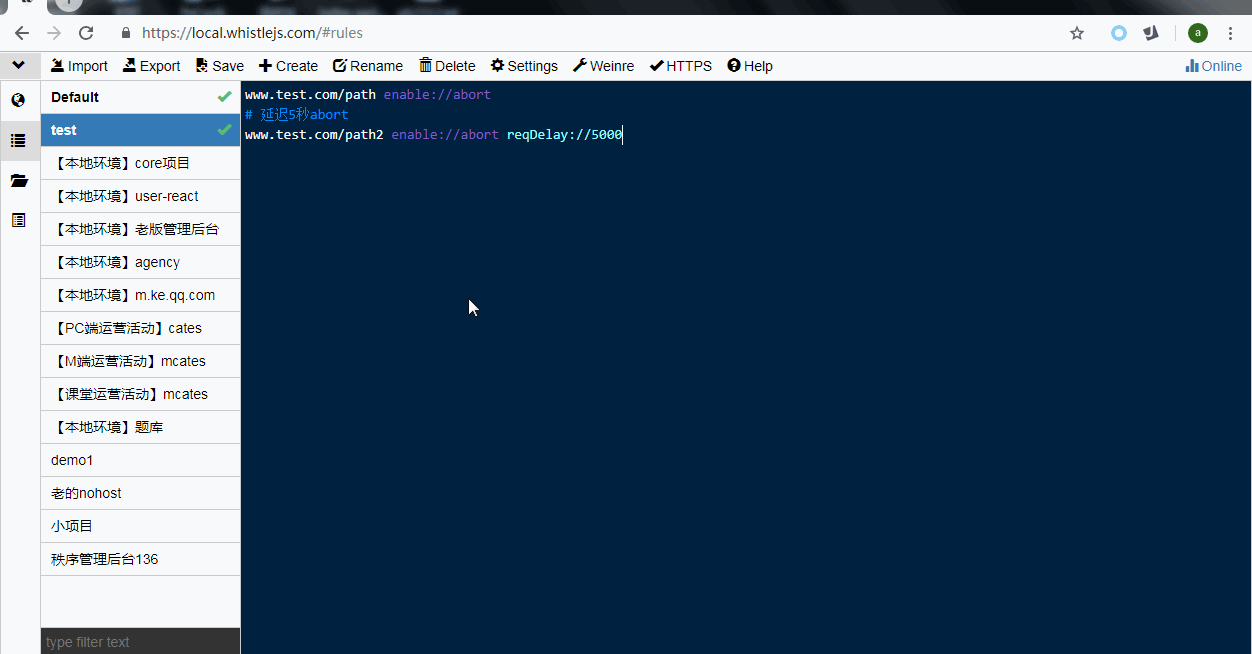Click the address bar URL
Image resolution: width=1252 pixels, height=654 pixels.
point(252,33)
